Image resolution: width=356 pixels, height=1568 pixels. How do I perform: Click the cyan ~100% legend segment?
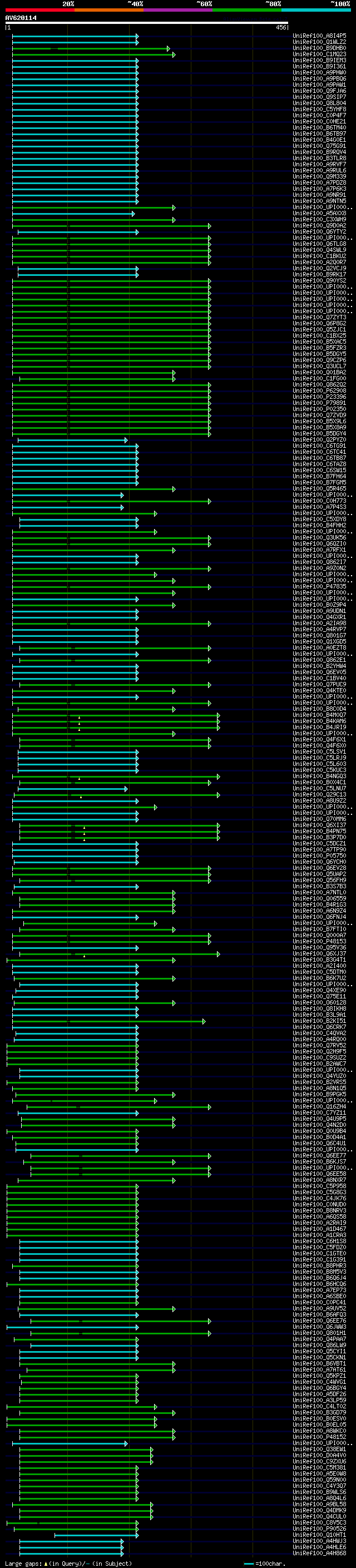(316, 11)
